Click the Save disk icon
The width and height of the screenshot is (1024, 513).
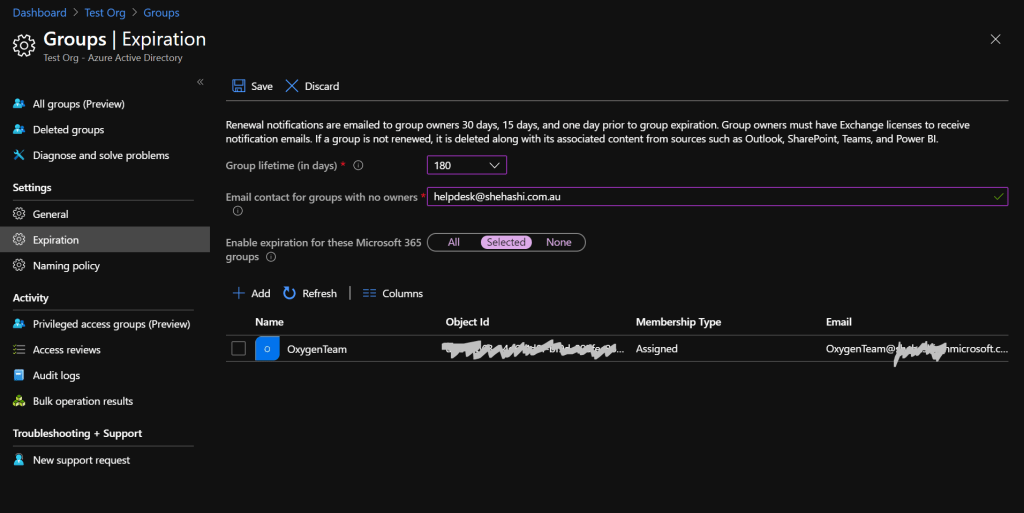pos(239,86)
